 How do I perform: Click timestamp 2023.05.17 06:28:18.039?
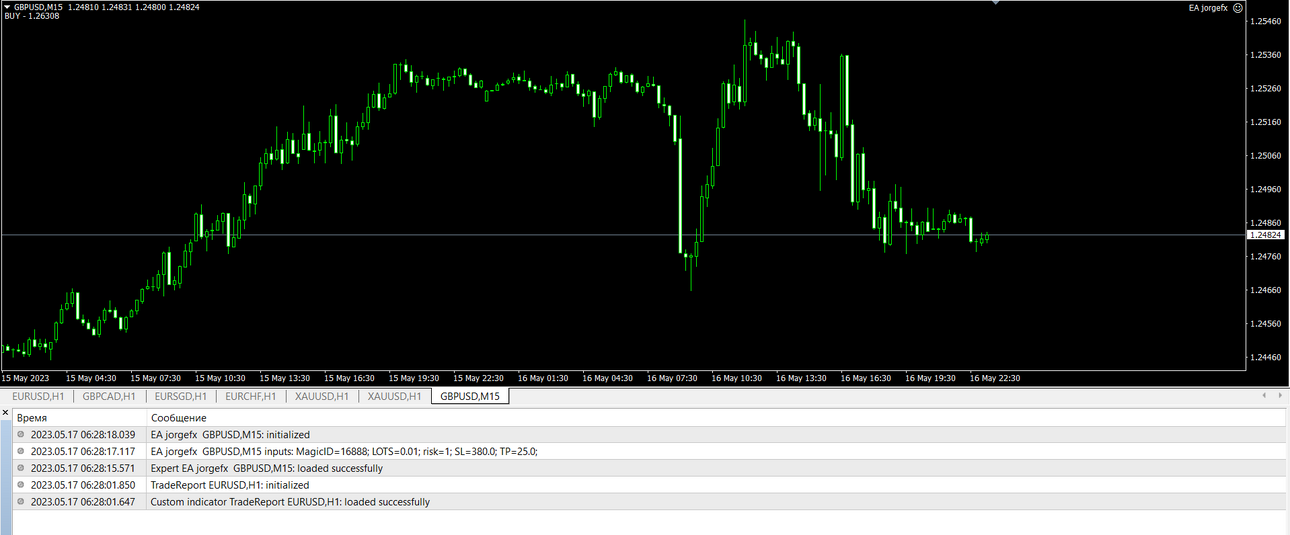click(83, 435)
